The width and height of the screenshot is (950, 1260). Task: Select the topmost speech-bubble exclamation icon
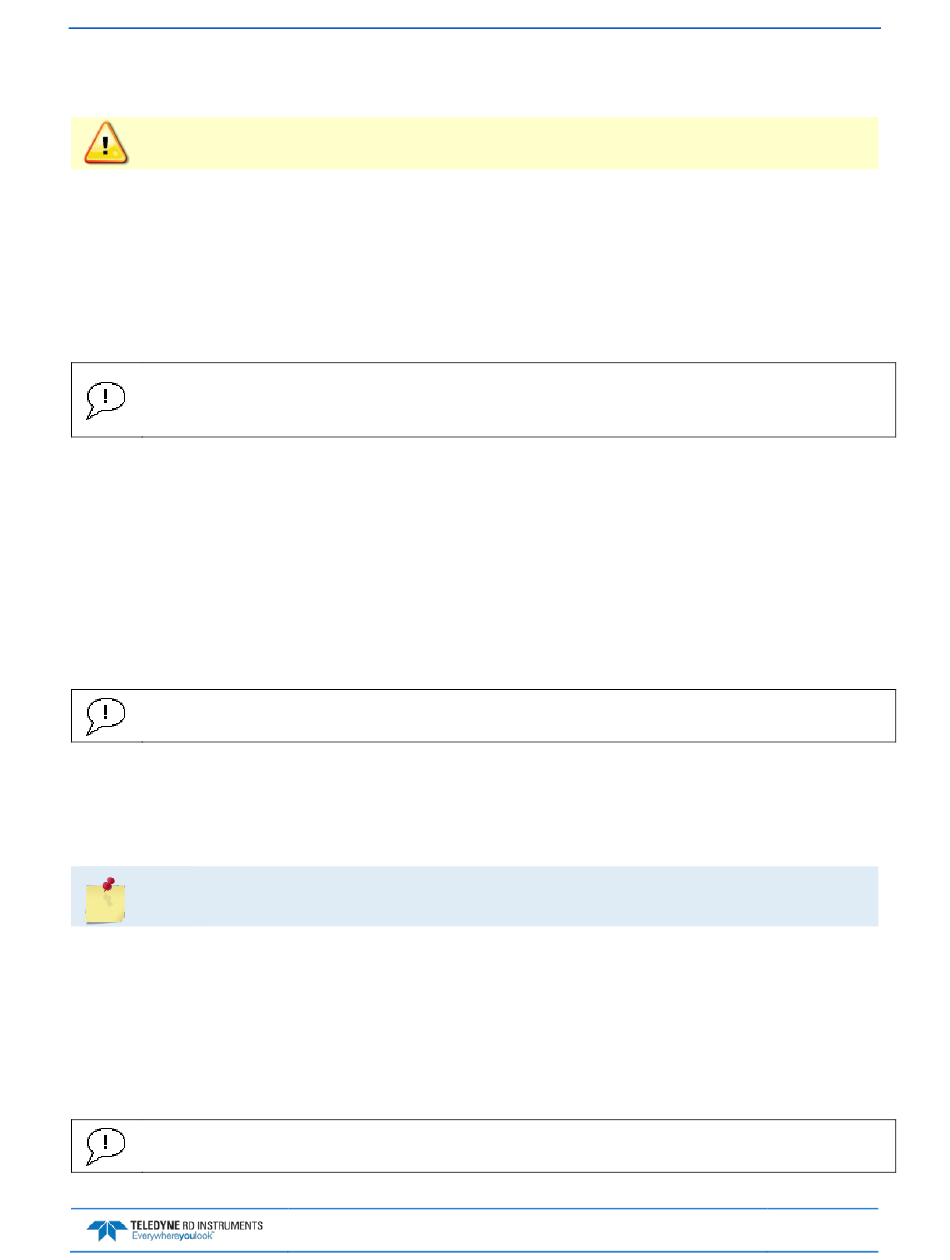106,400
